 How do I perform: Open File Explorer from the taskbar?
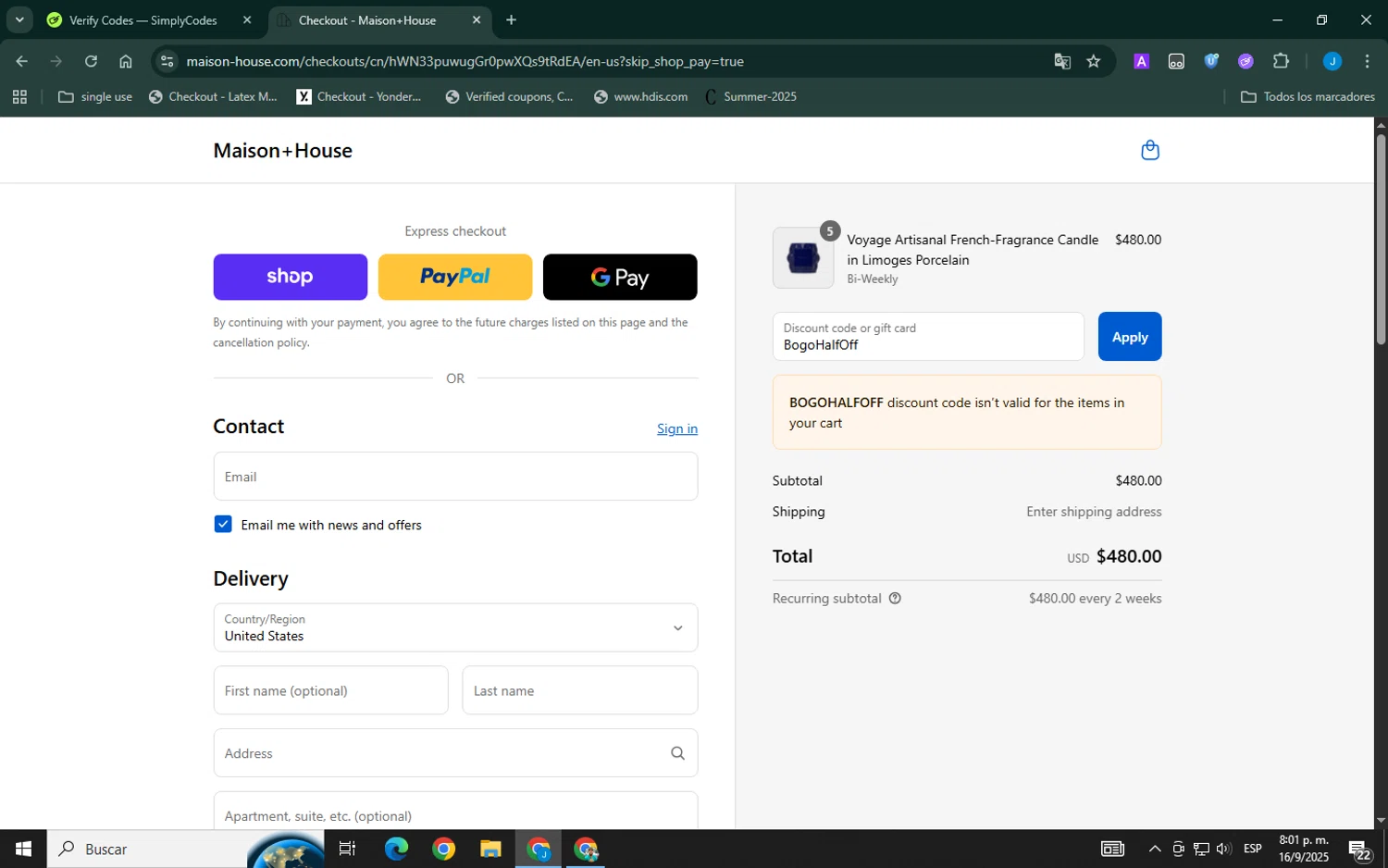(x=490, y=849)
